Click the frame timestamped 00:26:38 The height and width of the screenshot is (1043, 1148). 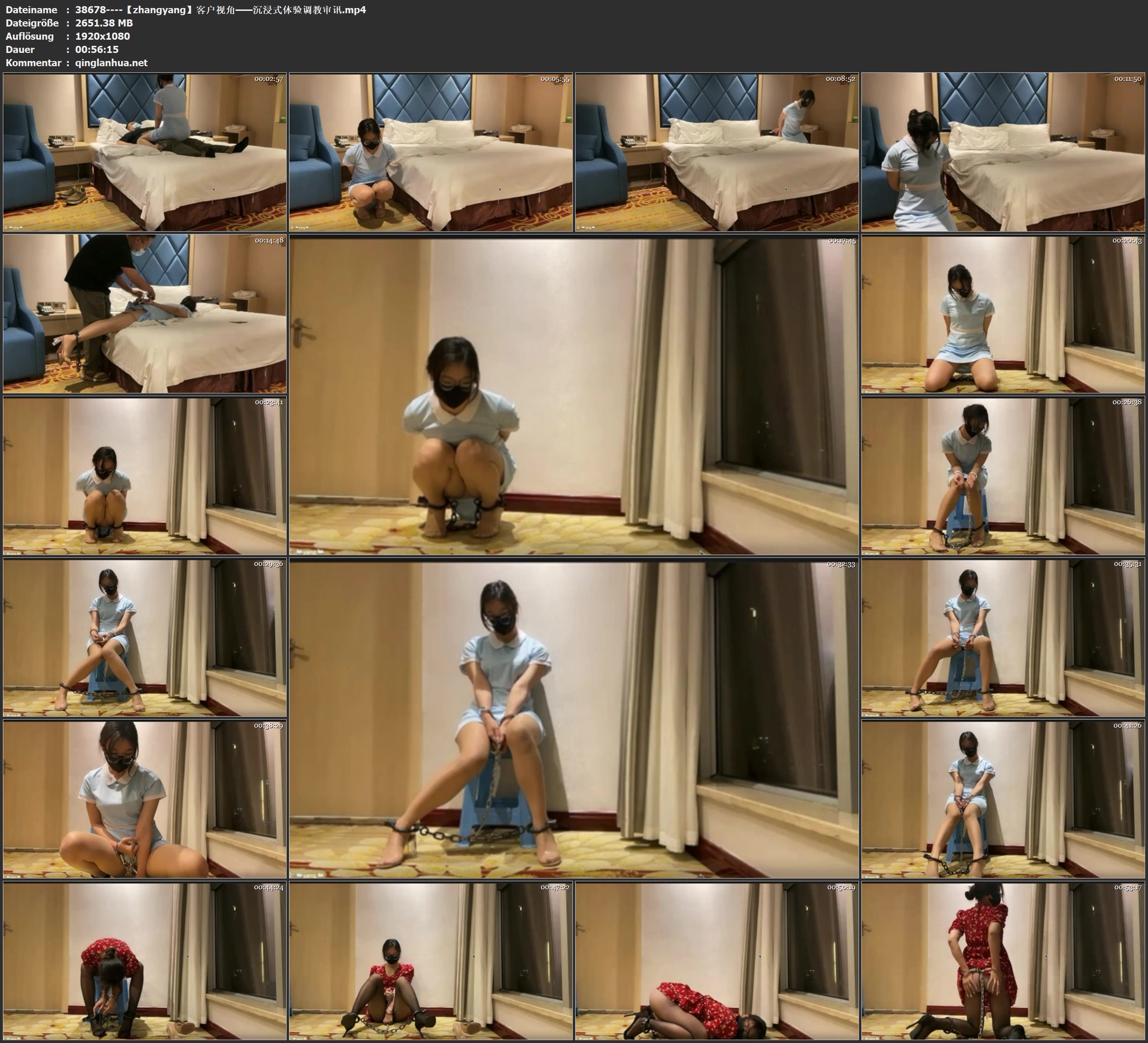[x=1003, y=475]
